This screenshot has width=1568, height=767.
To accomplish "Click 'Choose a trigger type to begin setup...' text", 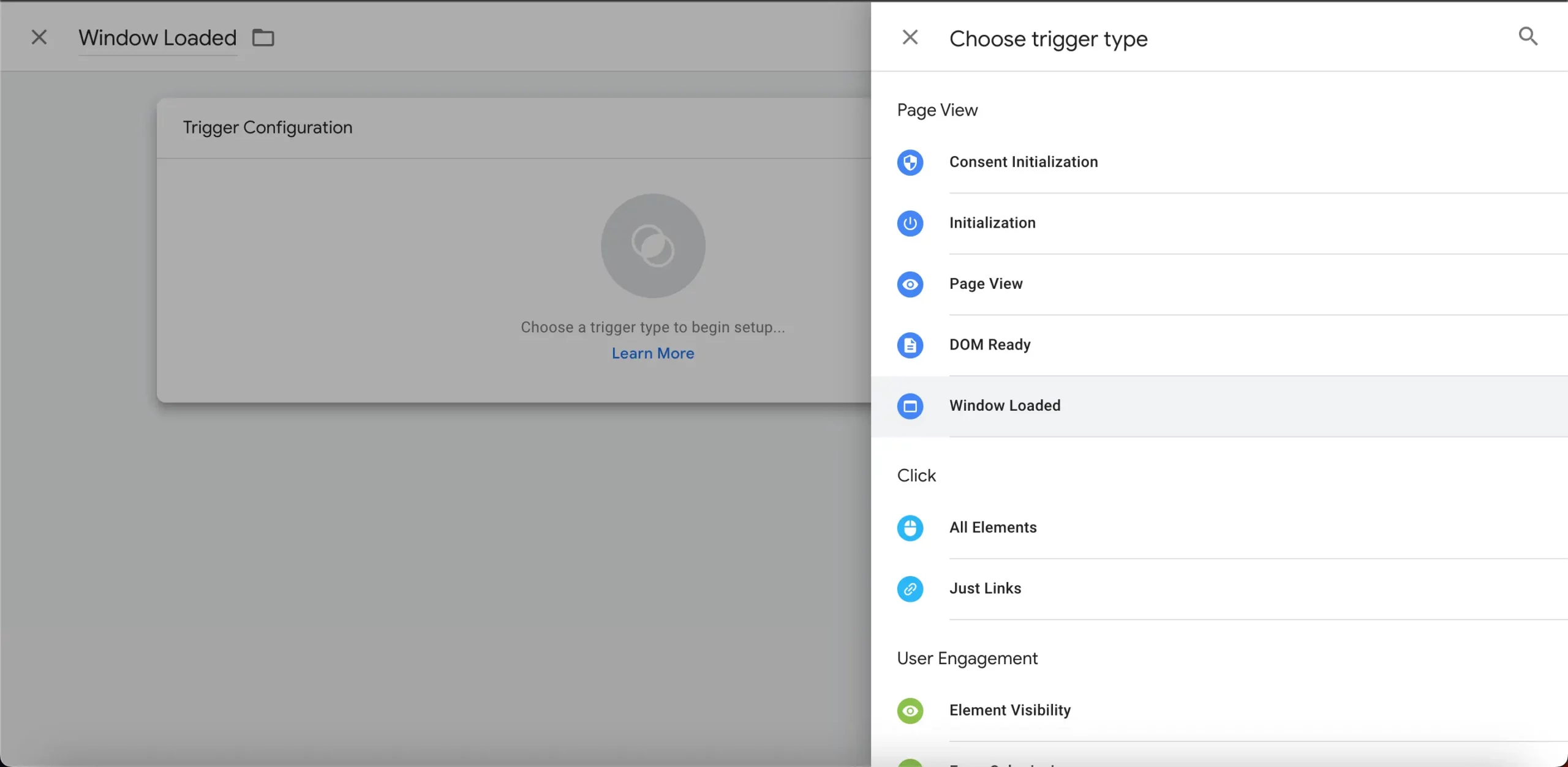I will click(653, 327).
